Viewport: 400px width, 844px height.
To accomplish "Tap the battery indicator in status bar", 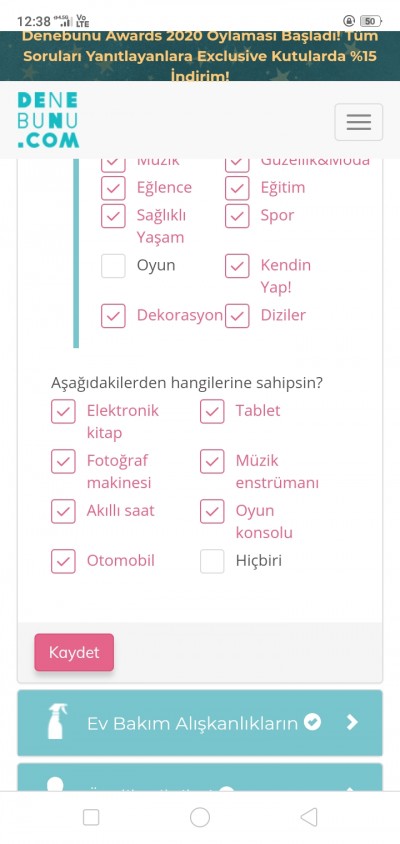I will [370, 21].
